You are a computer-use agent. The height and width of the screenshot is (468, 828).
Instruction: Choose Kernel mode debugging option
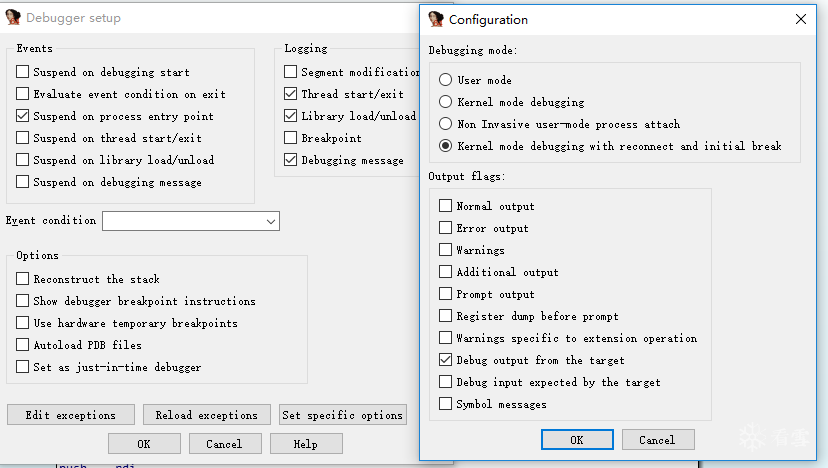[446, 102]
